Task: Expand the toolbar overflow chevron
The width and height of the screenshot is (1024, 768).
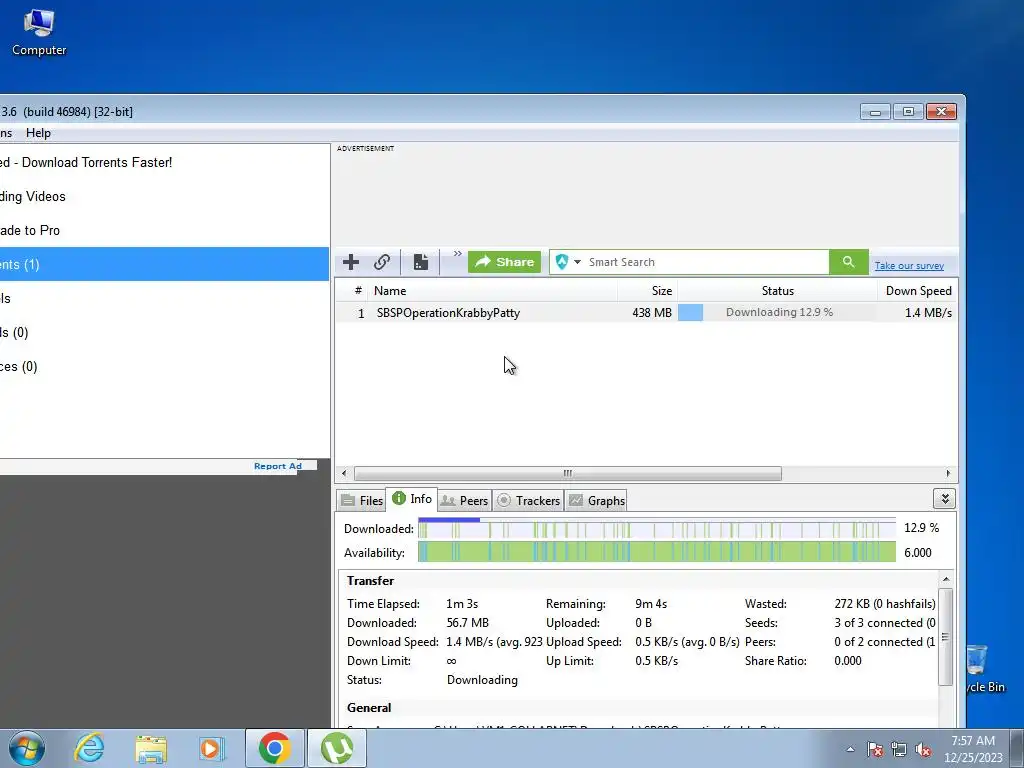Action: pos(458,253)
